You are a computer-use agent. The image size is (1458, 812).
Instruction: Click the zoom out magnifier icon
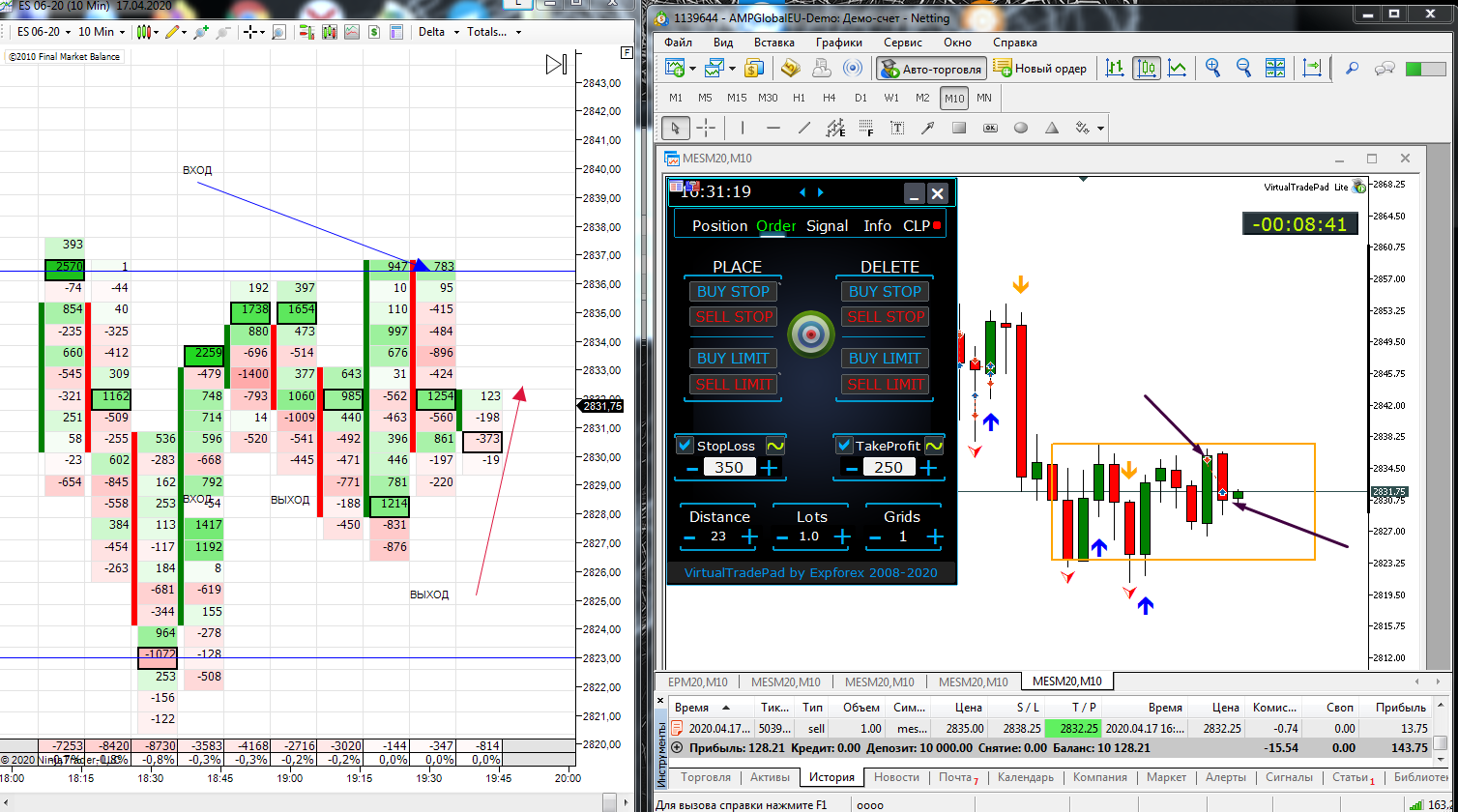click(x=1243, y=68)
